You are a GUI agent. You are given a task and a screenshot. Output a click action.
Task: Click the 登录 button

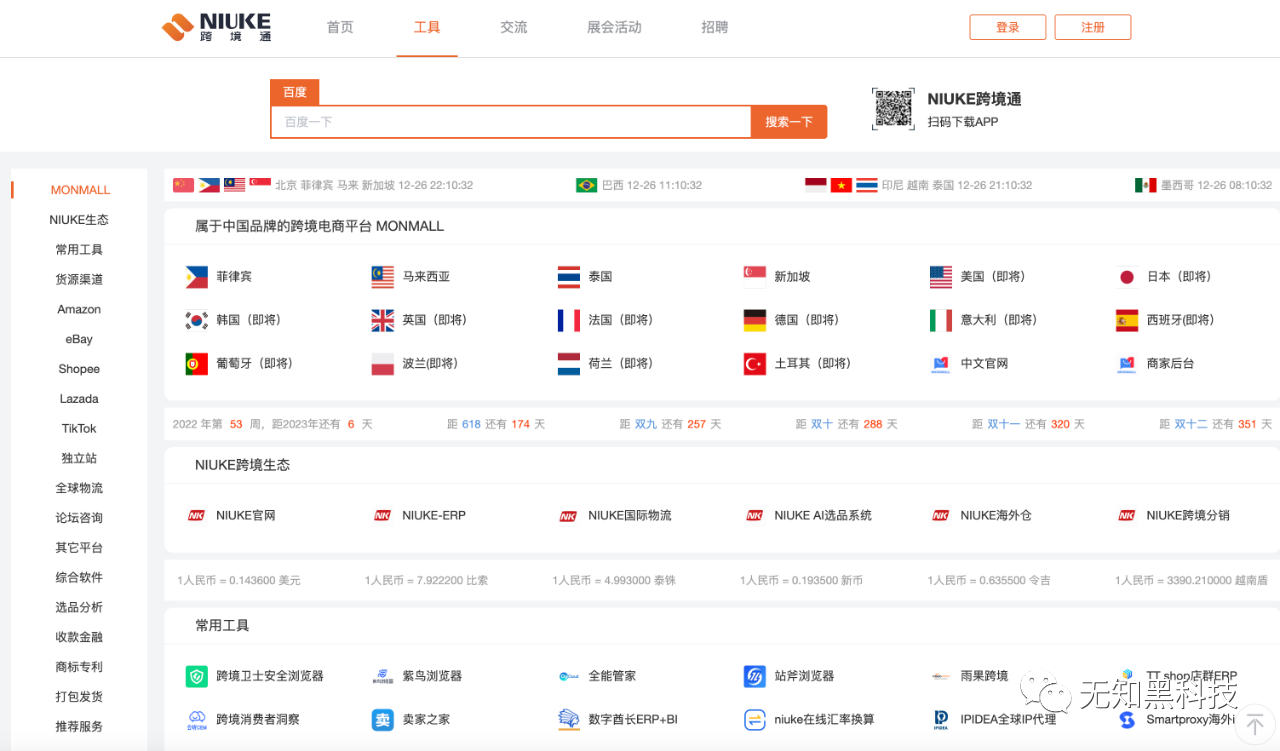(x=1008, y=27)
